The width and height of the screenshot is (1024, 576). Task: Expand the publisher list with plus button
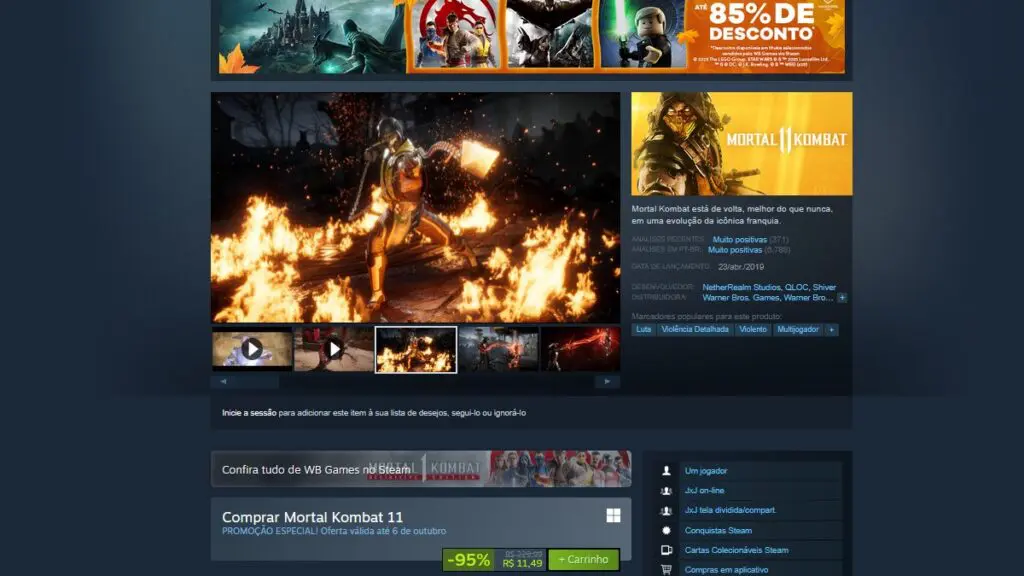point(842,298)
